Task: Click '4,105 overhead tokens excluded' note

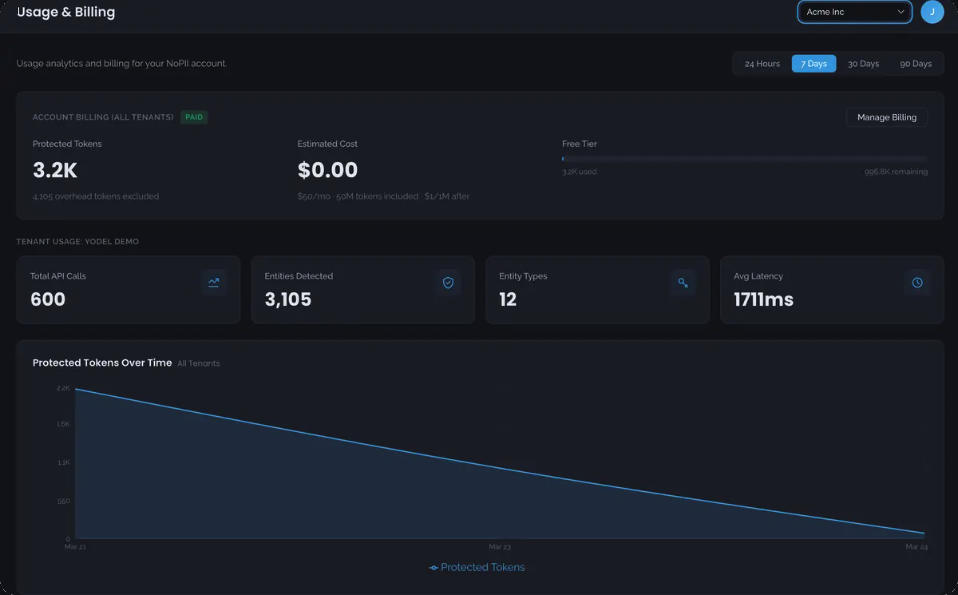Action: [x=96, y=196]
